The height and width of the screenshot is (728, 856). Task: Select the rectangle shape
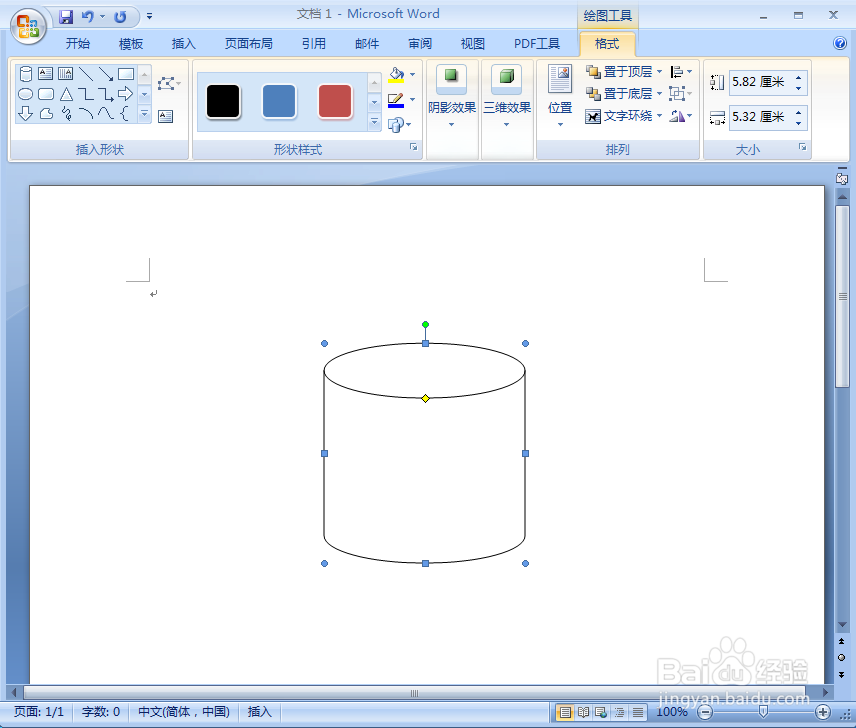point(126,74)
